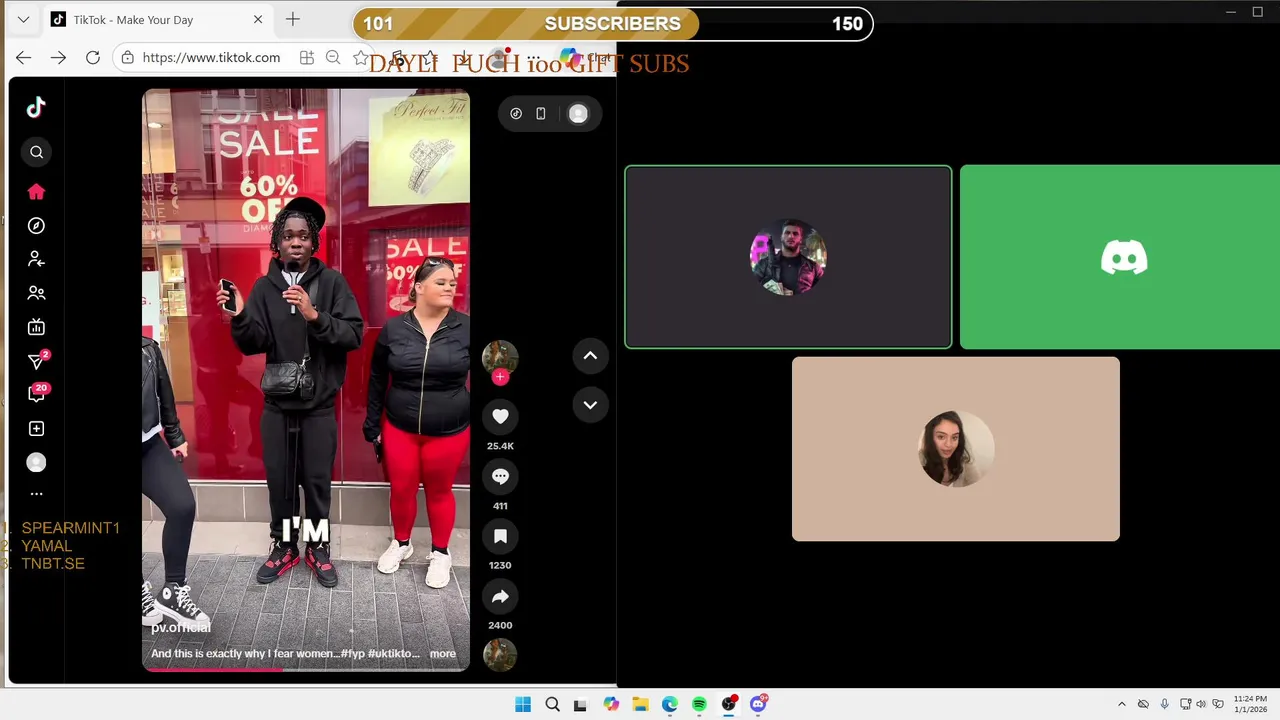This screenshot has height=720, width=1280.
Task: Open the Friends page icon
Action: 36,293
